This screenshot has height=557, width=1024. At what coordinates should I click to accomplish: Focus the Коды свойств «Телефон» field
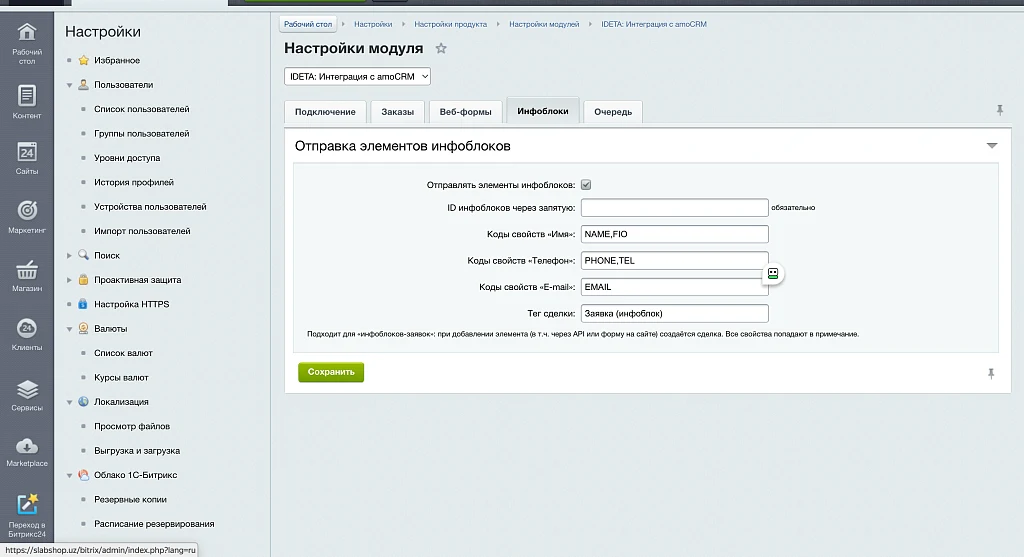click(x=675, y=261)
